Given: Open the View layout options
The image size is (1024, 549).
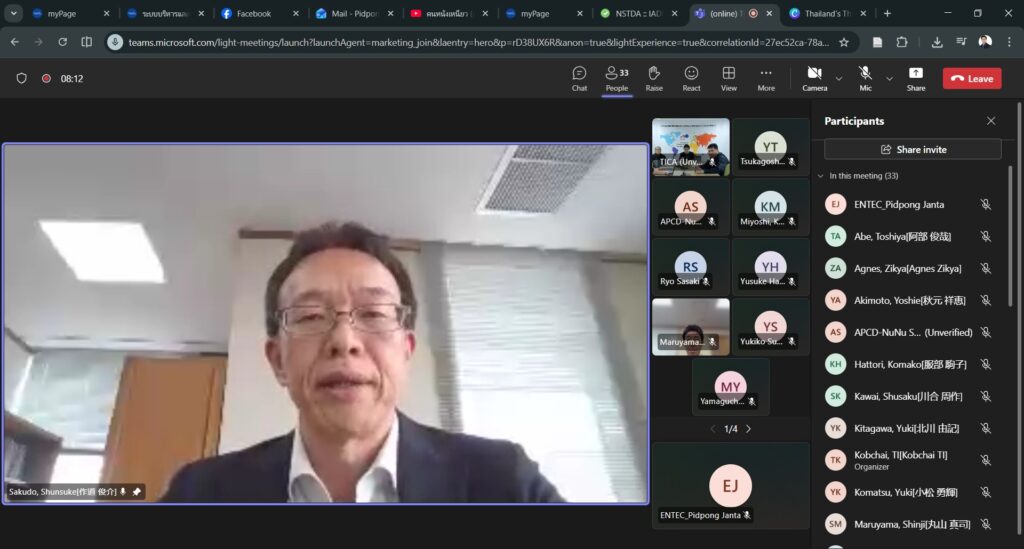Looking at the screenshot, I should point(729,78).
